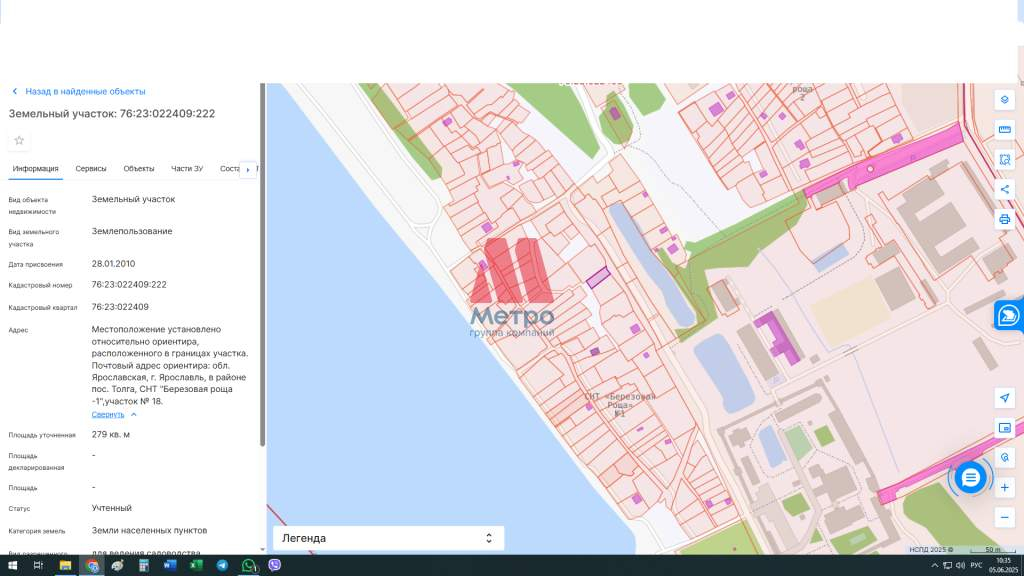This screenshot has height=576, width=1024.
Task: Open the volume control in system tray
Action: (x=960, y=566)
